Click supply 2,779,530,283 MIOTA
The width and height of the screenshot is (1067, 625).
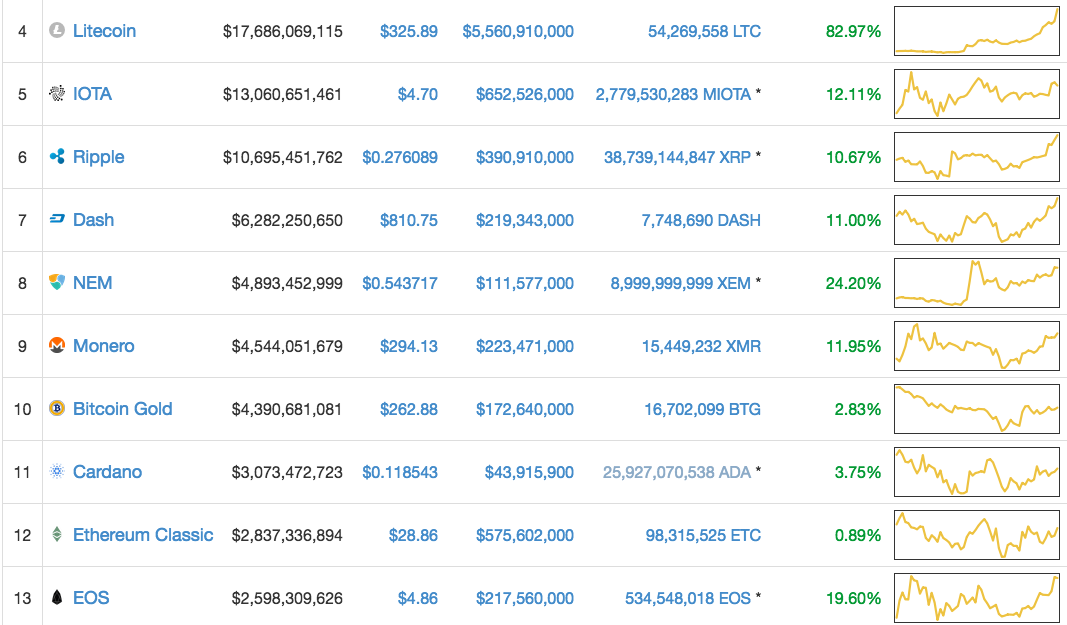pyautogui.click(x=674, y=94)
